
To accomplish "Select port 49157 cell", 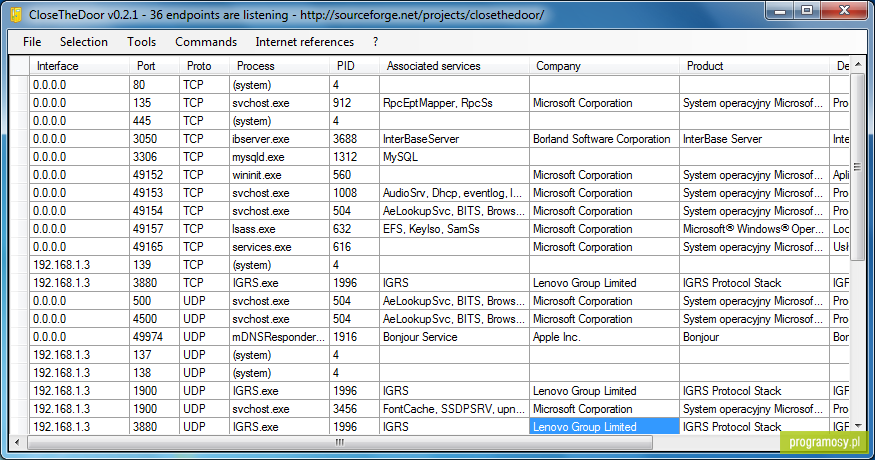I will (x=155, y=229).
